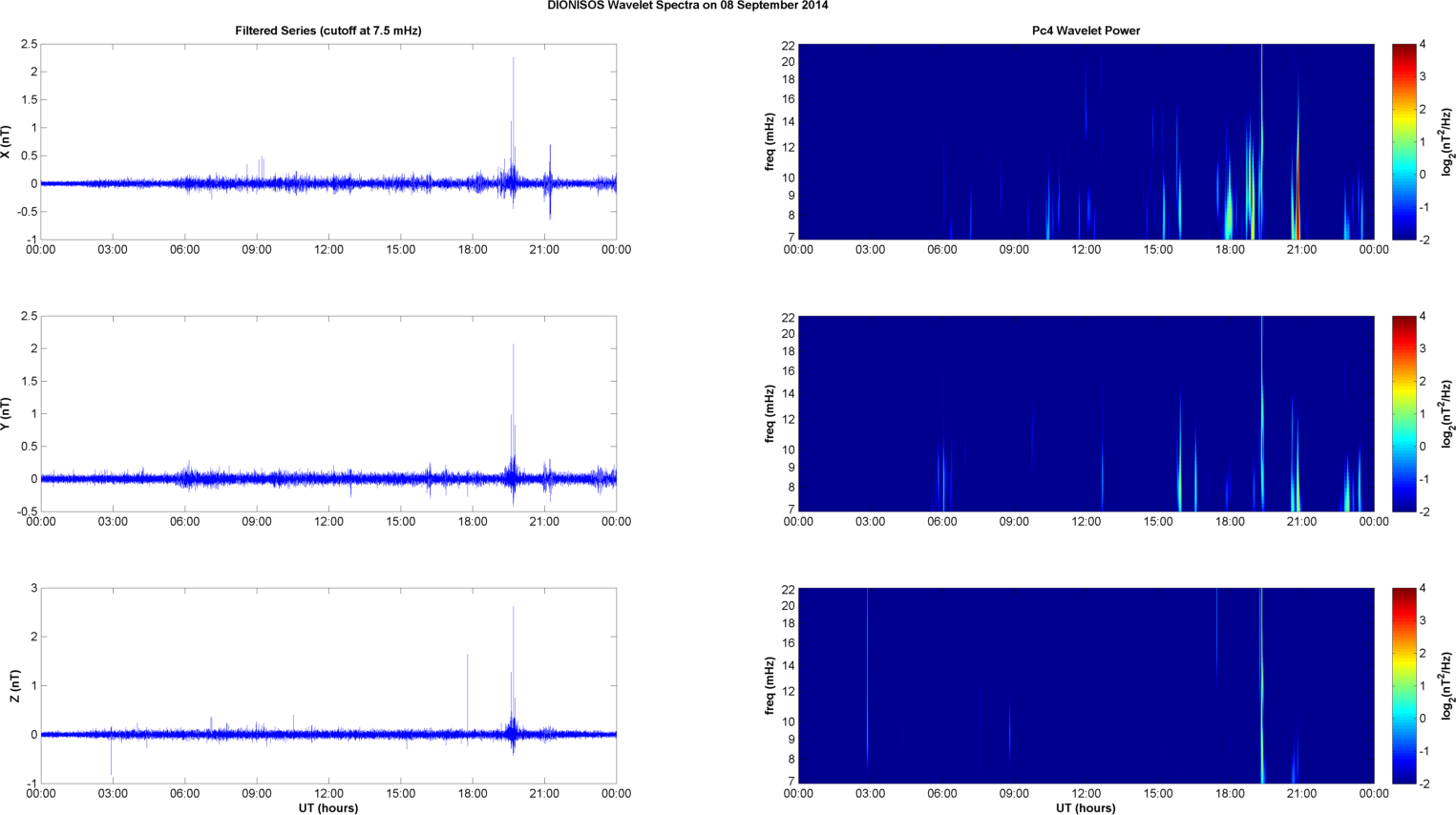Screen dimensions: 1456x815
Task: Click the '15:00' tick under the Z spectrogram
Action: (x=1158, y=793)
